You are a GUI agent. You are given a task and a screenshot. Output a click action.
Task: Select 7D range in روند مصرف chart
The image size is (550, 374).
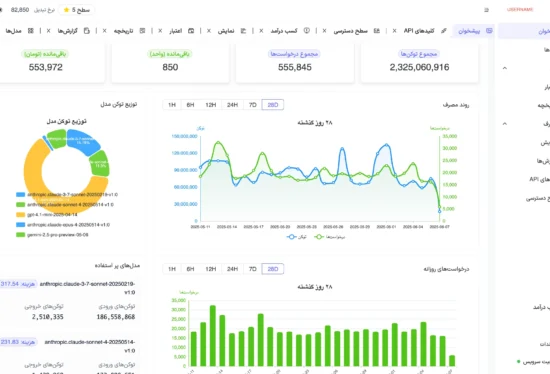point(253,105)
